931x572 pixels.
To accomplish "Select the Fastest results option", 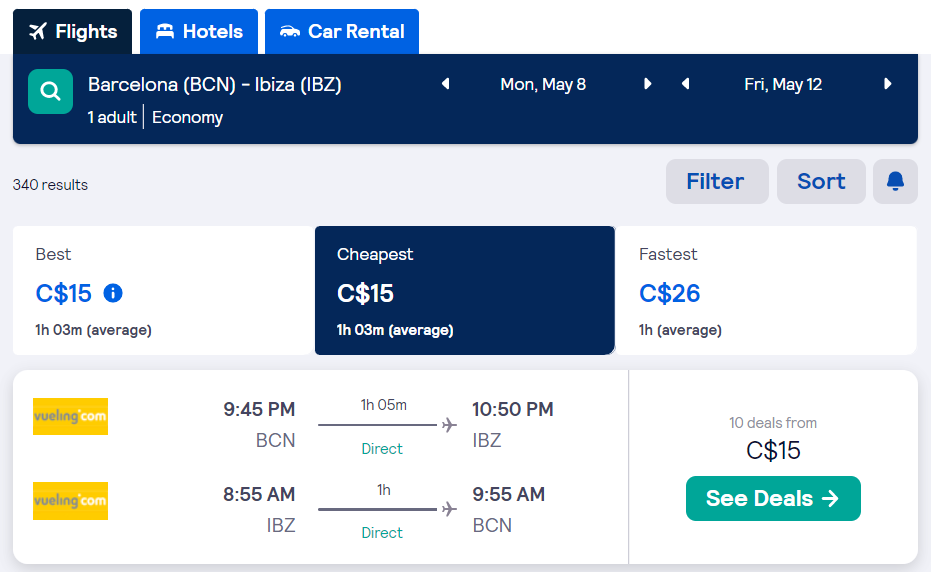I will 767,290.
